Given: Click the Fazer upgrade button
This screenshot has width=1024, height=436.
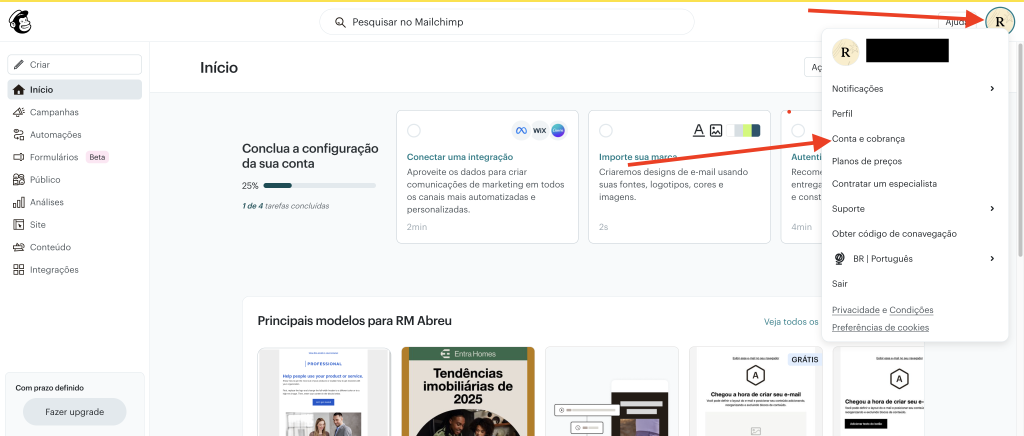Looking at the screenshot, I should 74,412.
